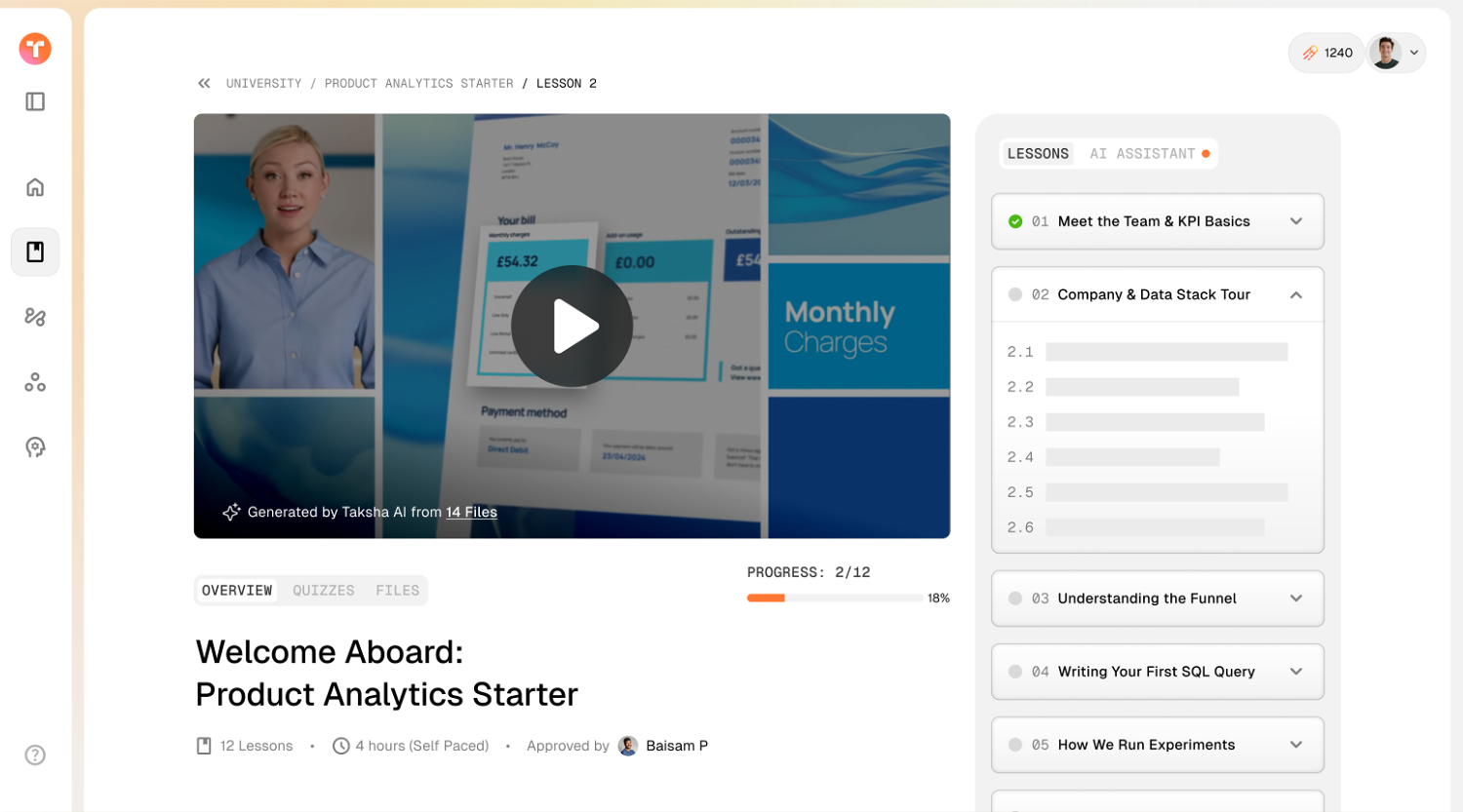Click status circle of Understanding the Funnel
This screenshot has height=812, width=1463.
coord(1015,599)
